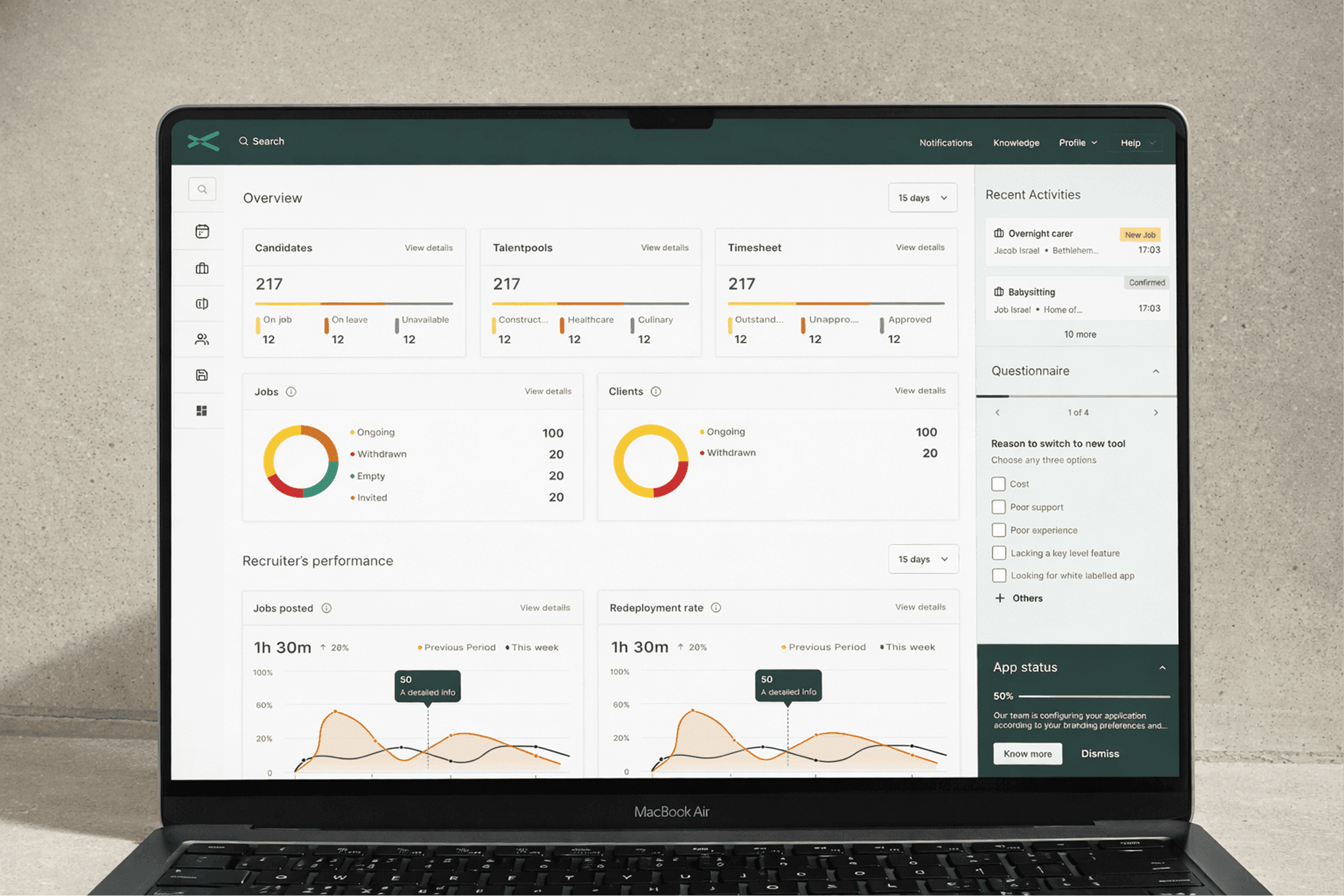This screenshot has width=1344, height=896.
Task: Open the Notifications menu item
Action: coord(945,142)
